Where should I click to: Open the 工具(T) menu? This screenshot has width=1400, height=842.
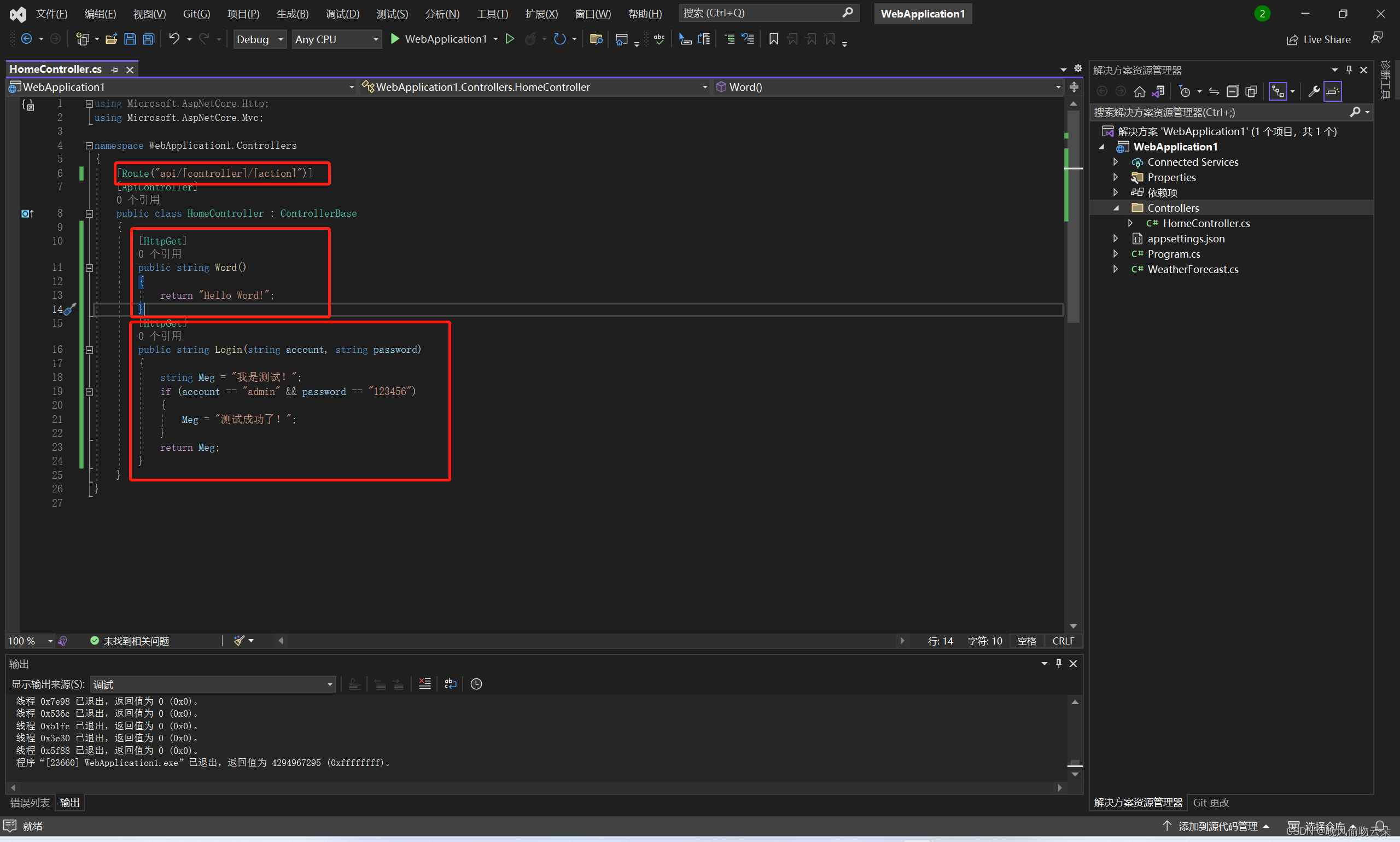492,14
